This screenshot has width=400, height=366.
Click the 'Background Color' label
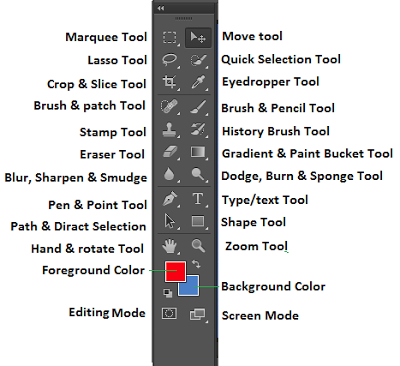[x=273, y=287]
